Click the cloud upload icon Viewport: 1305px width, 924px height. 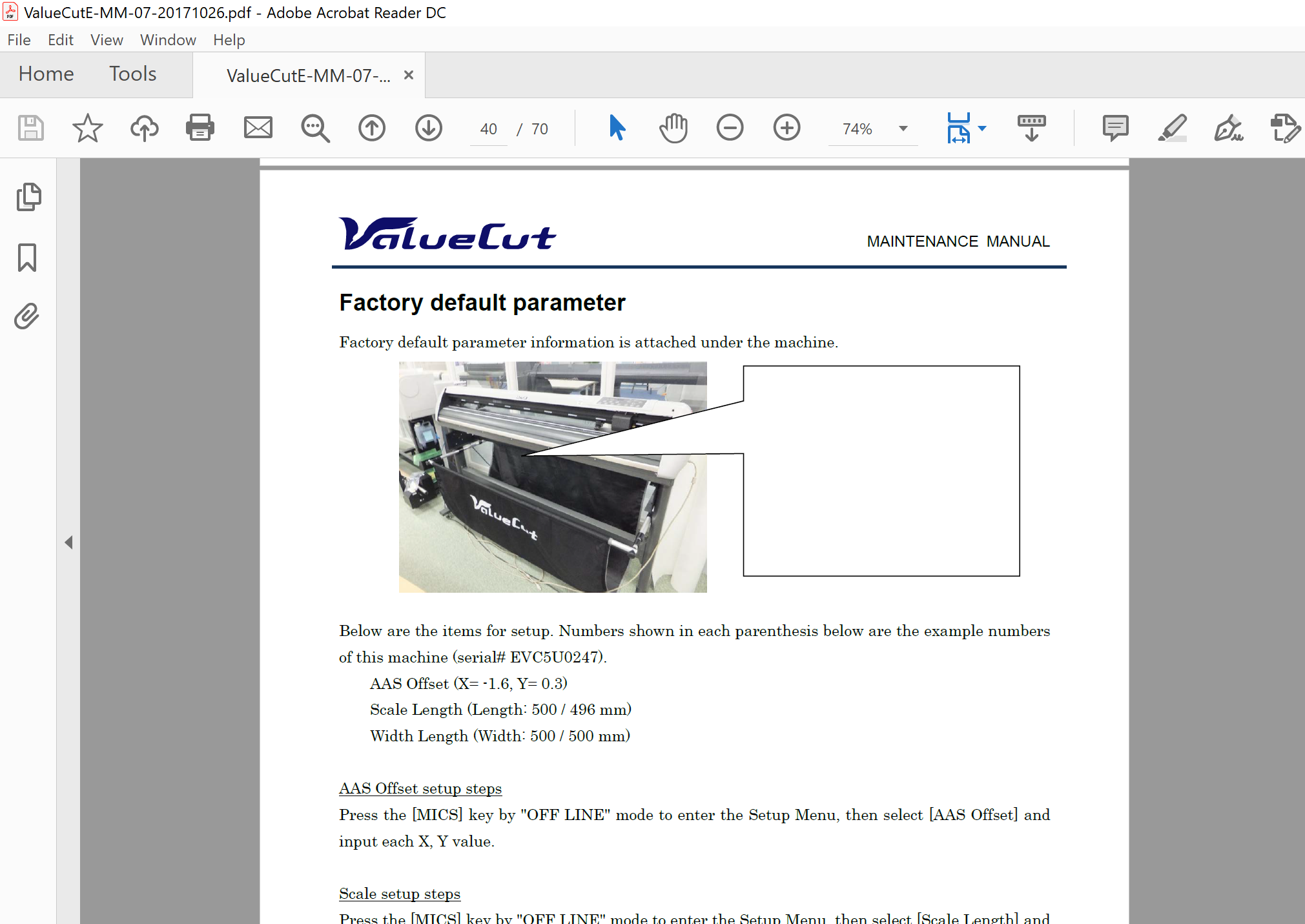point(144,128)
